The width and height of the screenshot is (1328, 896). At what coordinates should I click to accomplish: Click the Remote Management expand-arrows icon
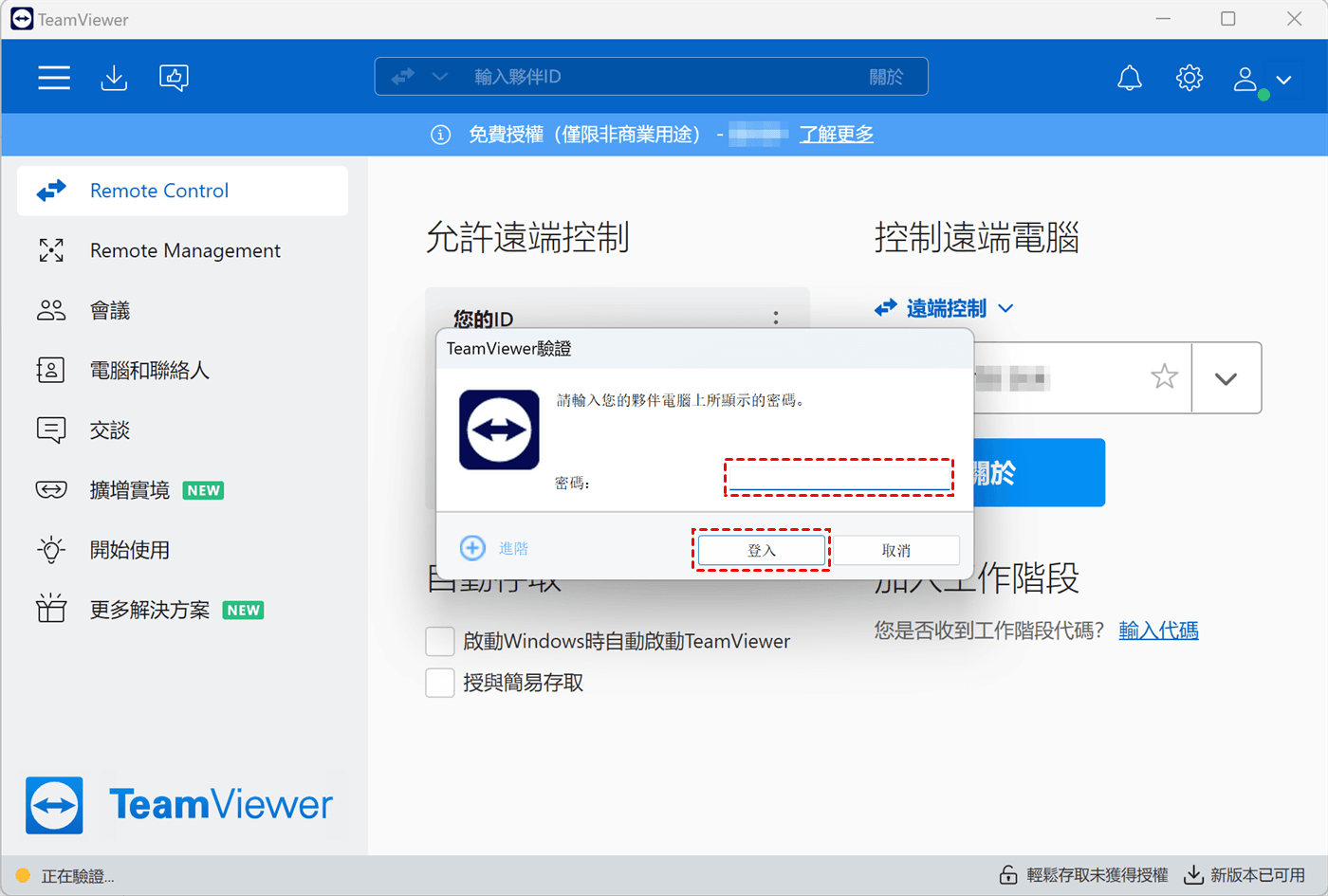tap(51, 250)
